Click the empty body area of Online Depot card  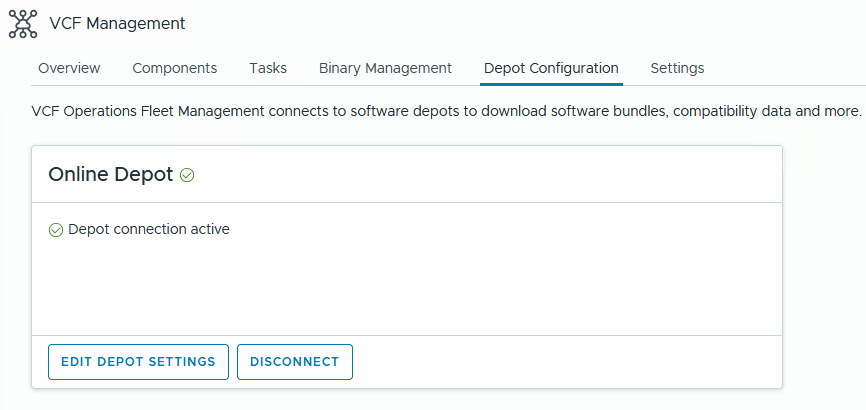click(406, 285)
